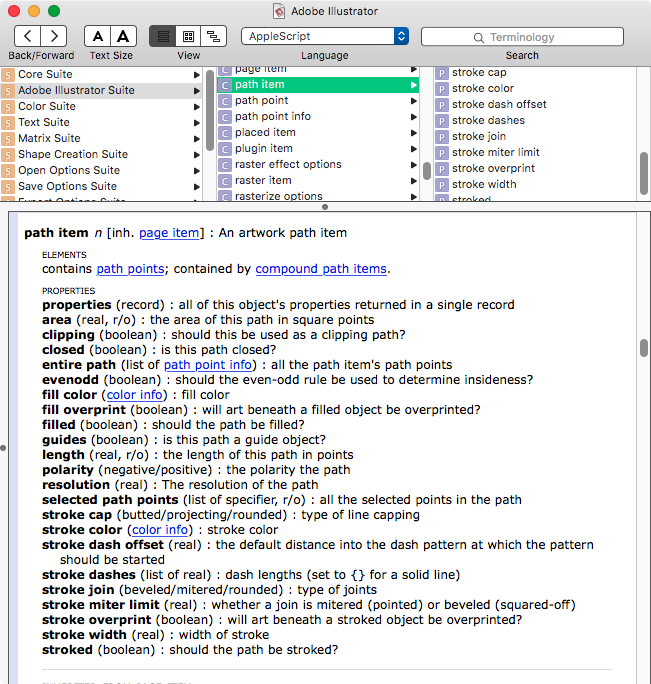Click the P icon beside stroke dashes
Image resolution: width=651 pixels, height=684 pixels.
pyautogui.click(x=442, y=121)
